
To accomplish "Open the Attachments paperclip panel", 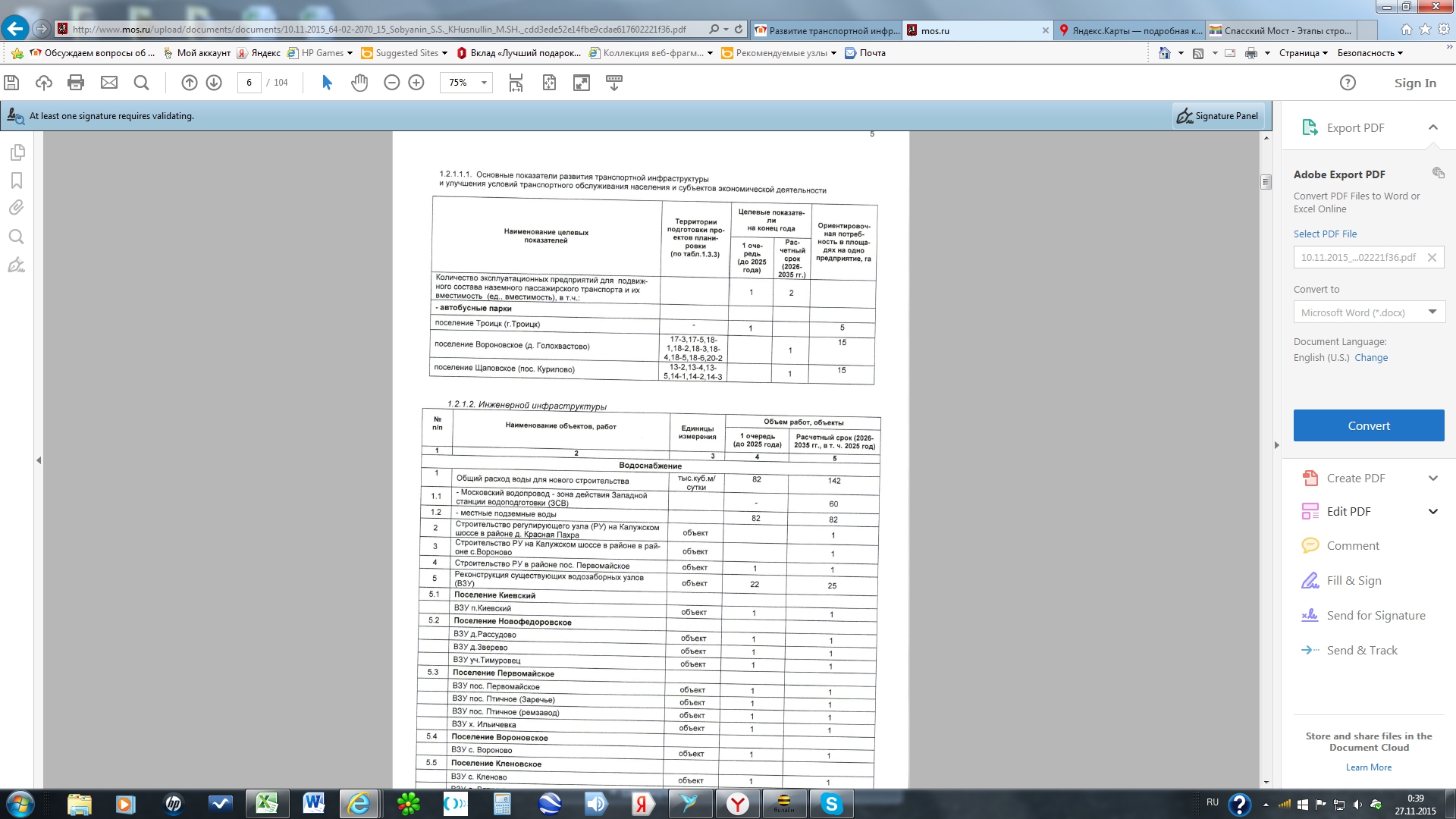I will coord(17,208).
